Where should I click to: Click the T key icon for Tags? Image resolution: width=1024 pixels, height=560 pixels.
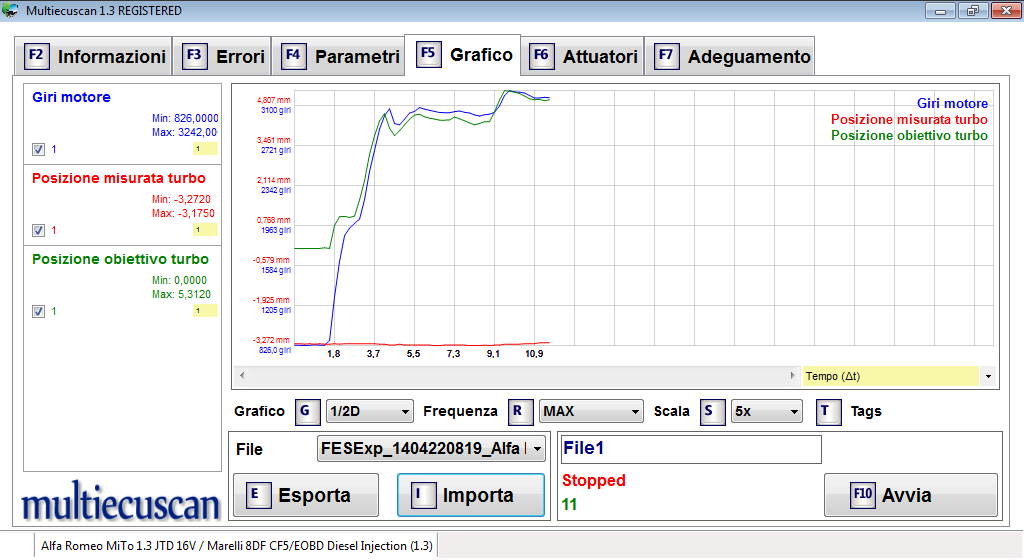coord(825,411)
